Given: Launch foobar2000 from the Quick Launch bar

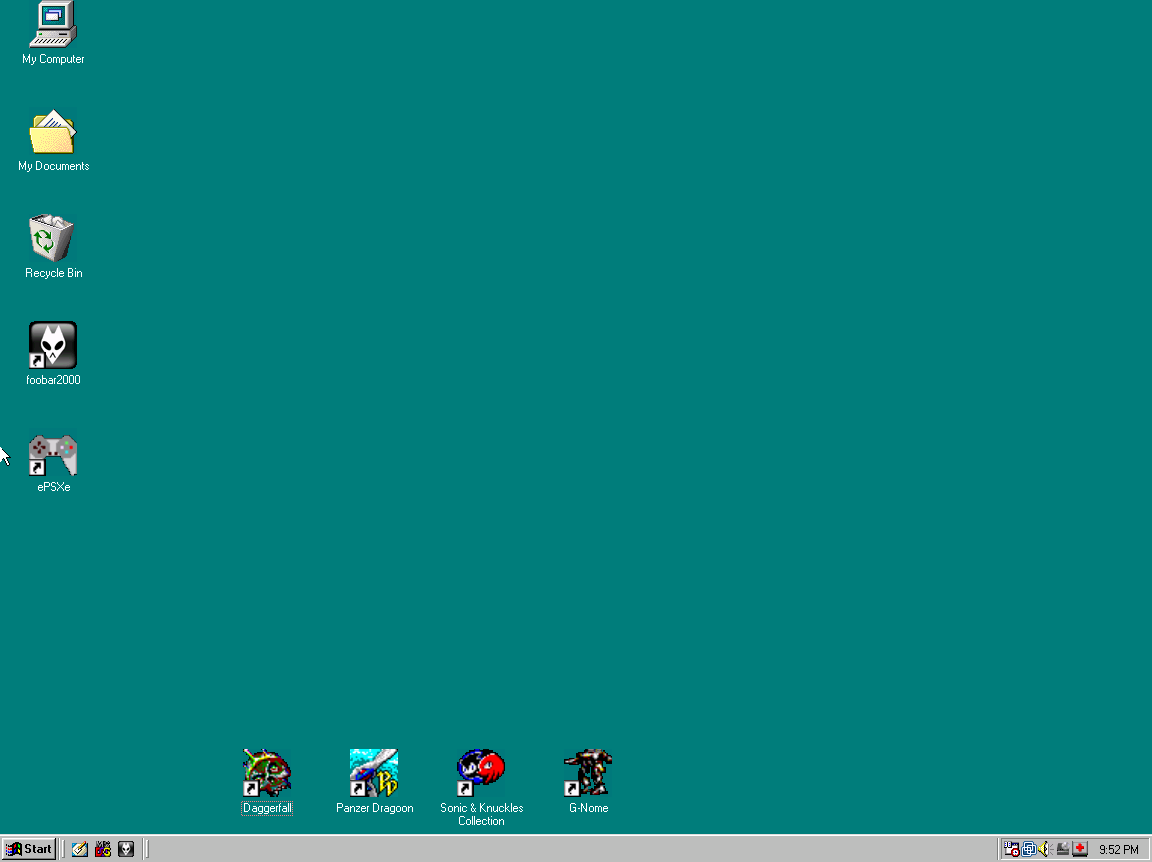Looking at the screenshot, I should (x=126, y=849).
